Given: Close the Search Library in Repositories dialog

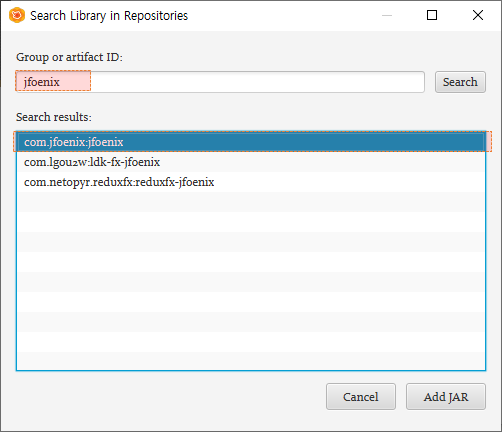Looking at the screenshot, I should pos(478,15).
